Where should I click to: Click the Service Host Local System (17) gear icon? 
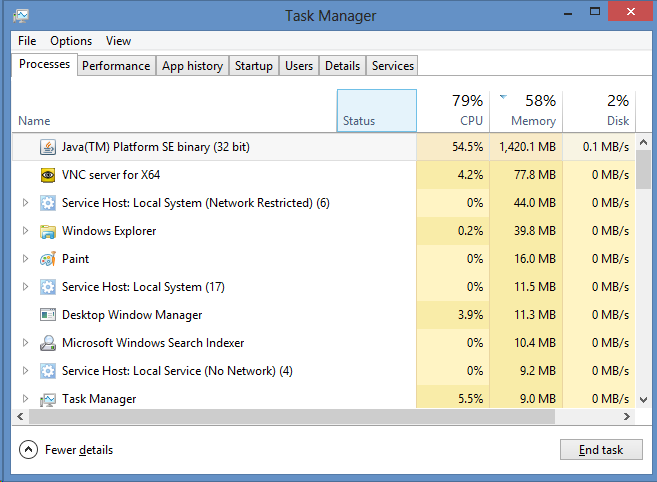point(48,287)
